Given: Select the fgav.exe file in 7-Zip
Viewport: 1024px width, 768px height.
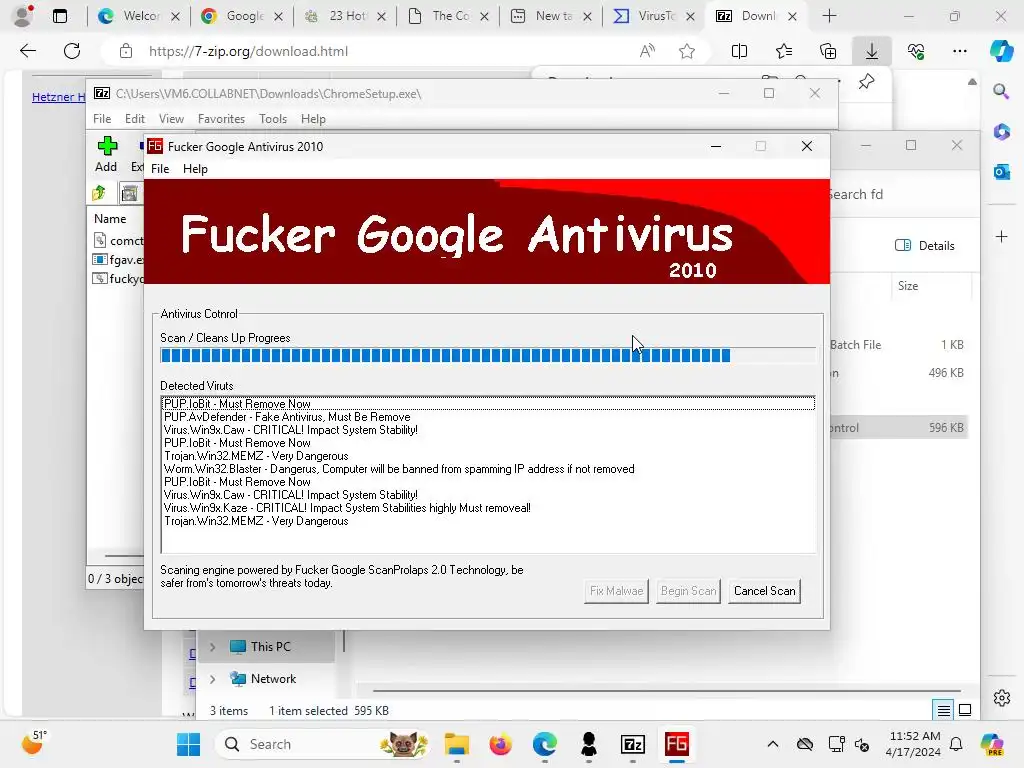Looking at the screenshot, I should coord(118,259).
